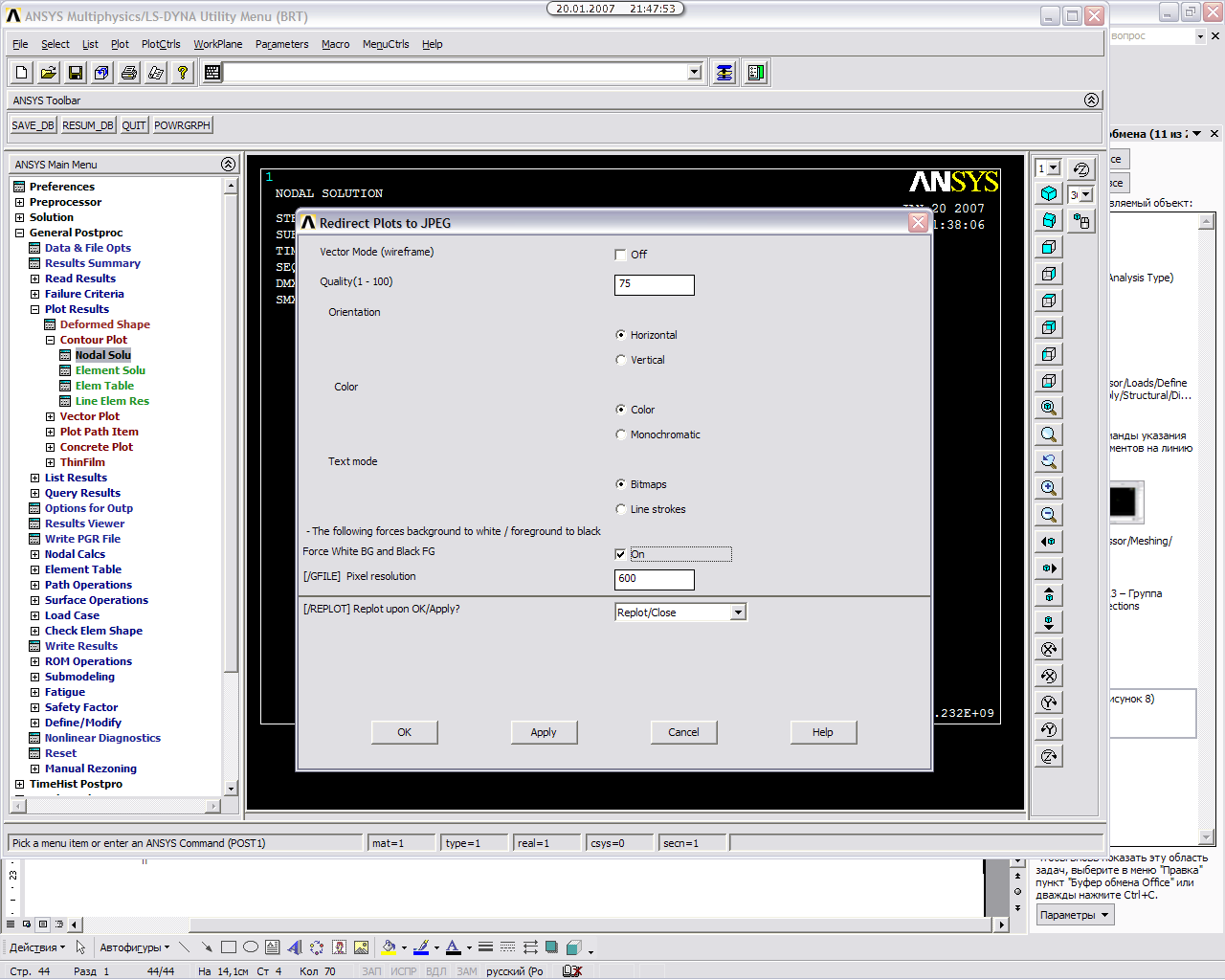
Task: Toggle Vector Mode Off checkbox
Action: [x=620, y=255]
